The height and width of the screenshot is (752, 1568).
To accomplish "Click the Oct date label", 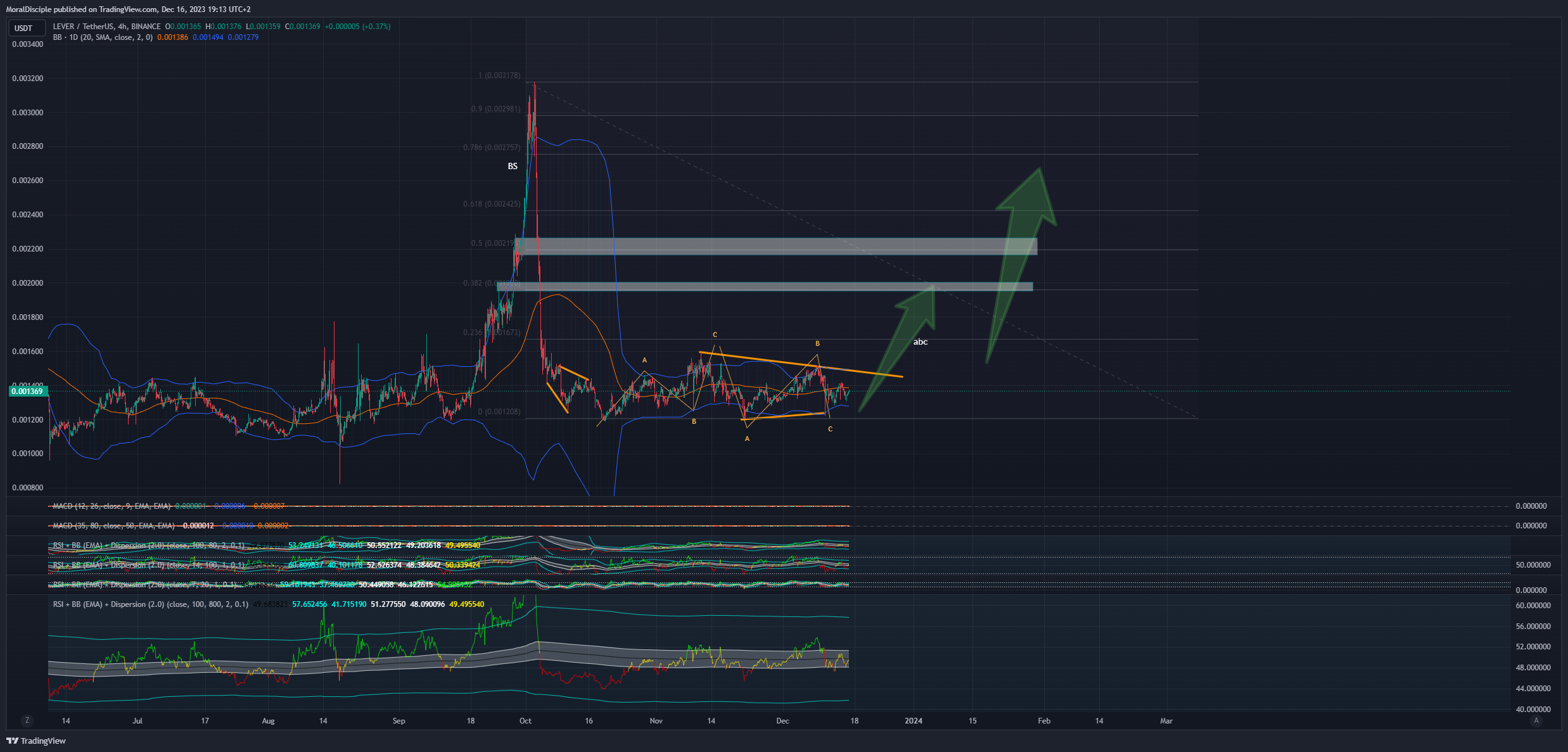I will click(x=525, y=721).
